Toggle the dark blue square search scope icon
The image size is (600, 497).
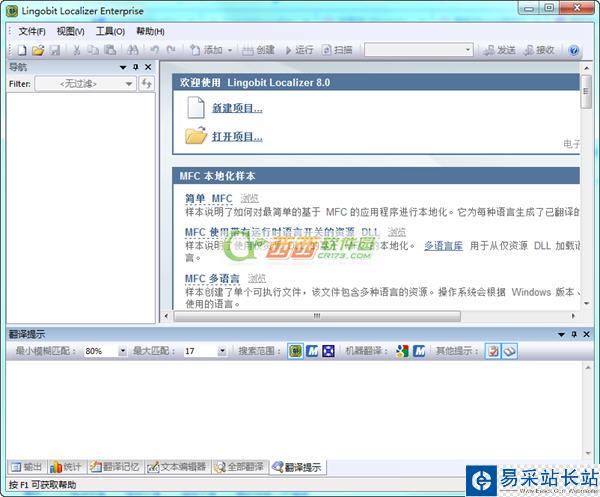click(328, 351)
